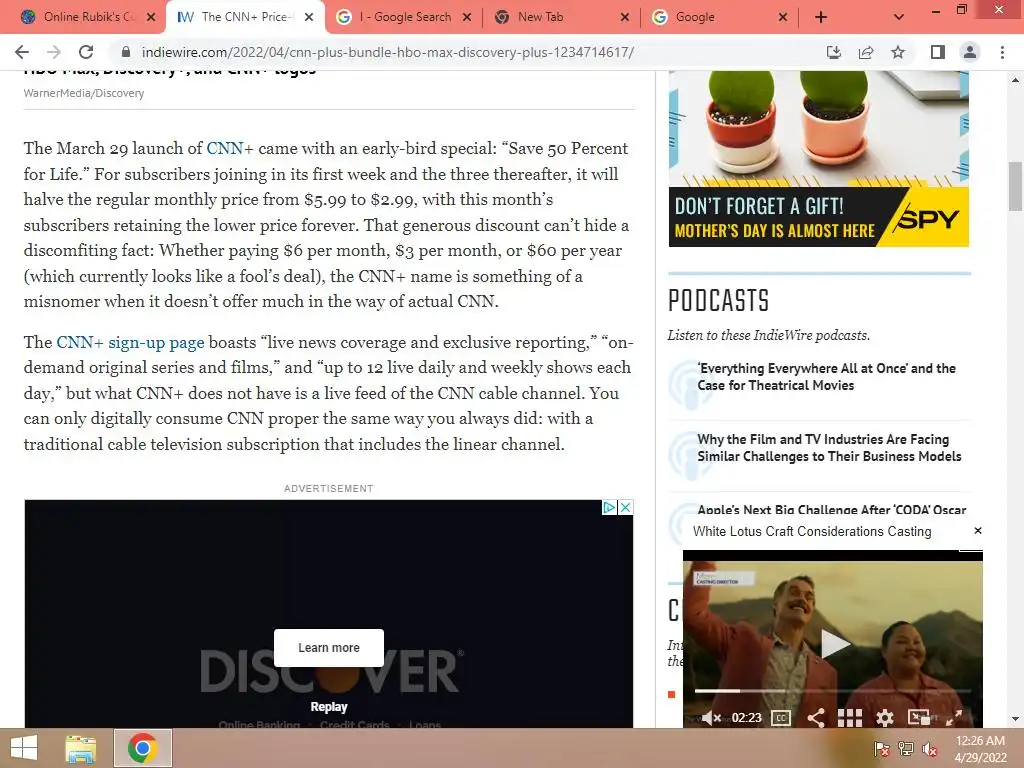
Task: Click the video time 02:23
Action: (746, 718)
